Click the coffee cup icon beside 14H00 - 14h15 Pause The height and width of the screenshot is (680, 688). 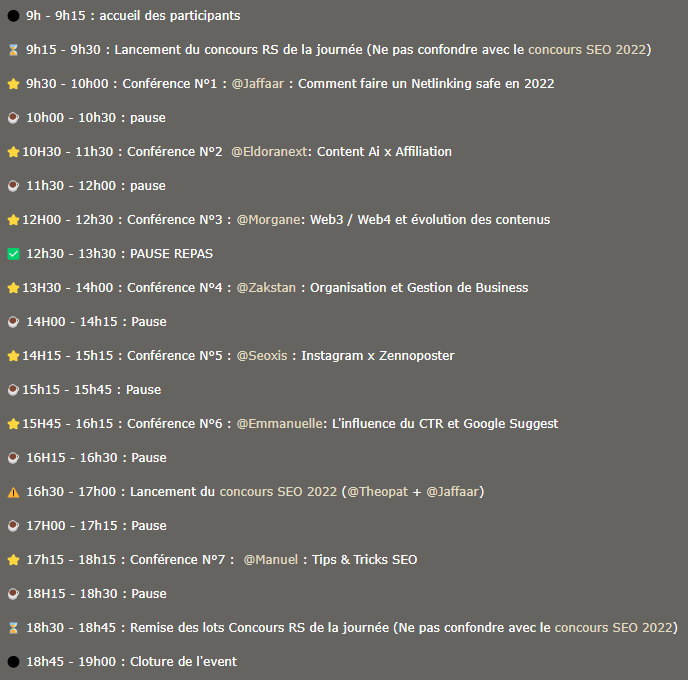click(14, 322)
